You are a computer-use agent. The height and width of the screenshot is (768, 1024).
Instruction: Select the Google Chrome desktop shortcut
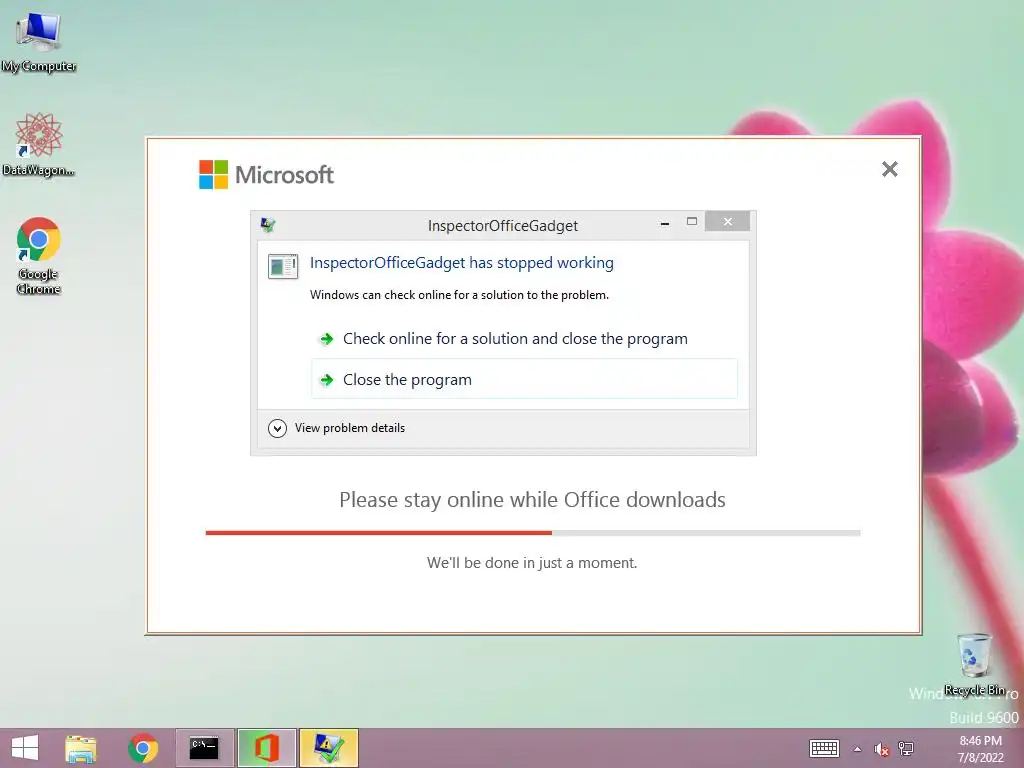tap(39, 255)
